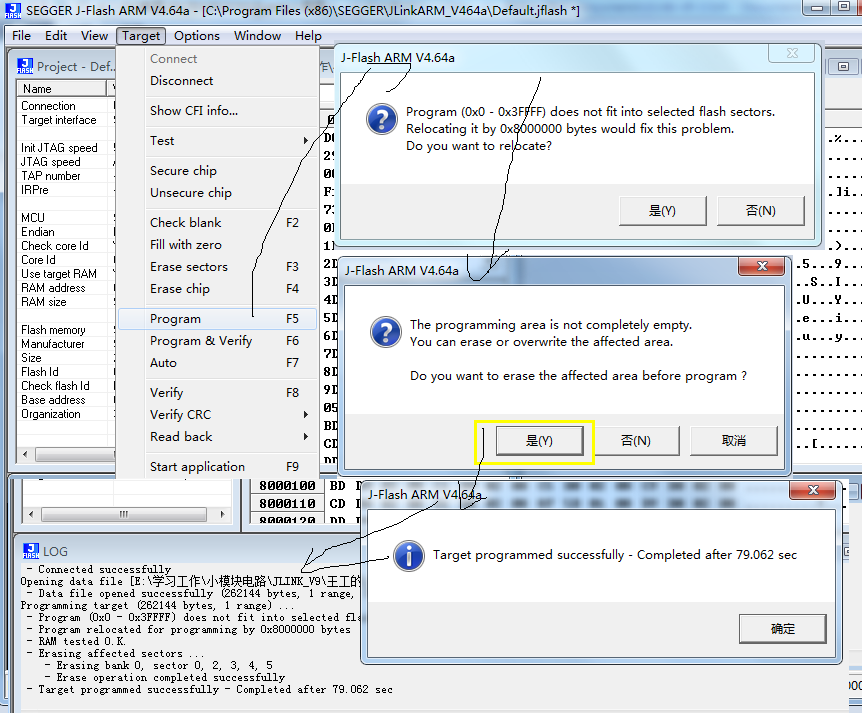Click address 8000100 in data view
The image size is (862, 713).
[x=287, y=486]
